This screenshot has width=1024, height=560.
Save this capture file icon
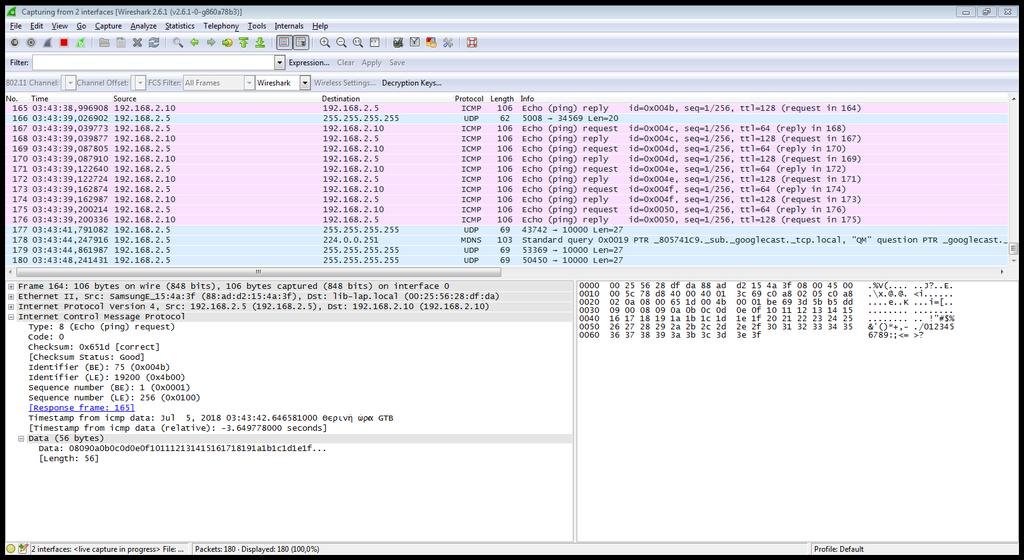point(121,42)
